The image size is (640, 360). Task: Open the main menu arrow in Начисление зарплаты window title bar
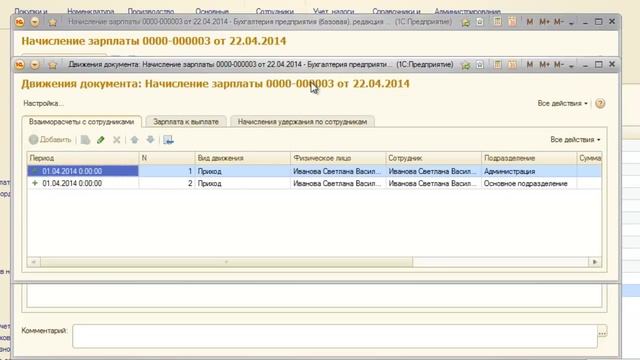coord(35,22)
